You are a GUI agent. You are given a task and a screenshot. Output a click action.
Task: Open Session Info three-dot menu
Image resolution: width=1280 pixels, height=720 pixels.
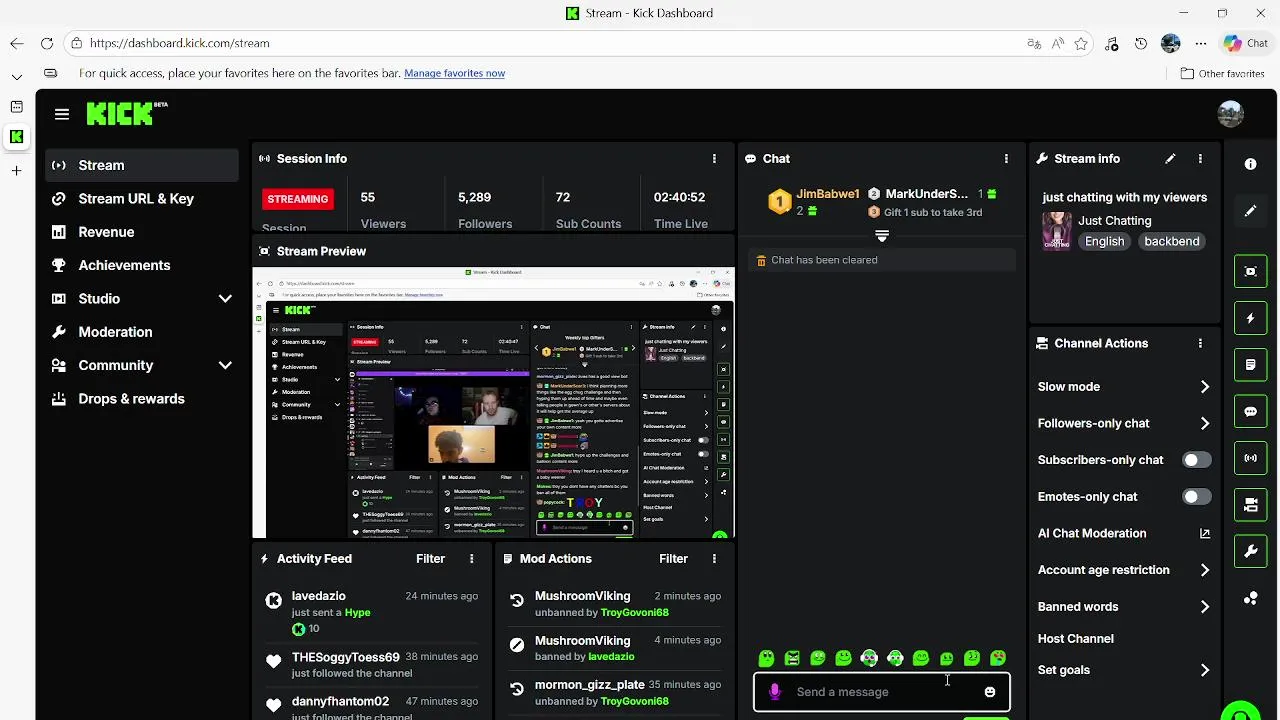pyautogui.click(x=714, y=159)
